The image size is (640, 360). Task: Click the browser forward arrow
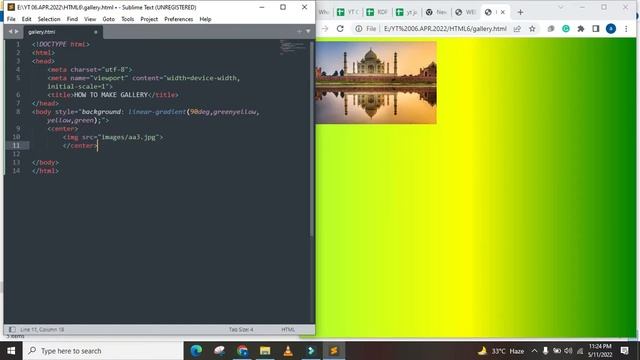click(325, 29)
